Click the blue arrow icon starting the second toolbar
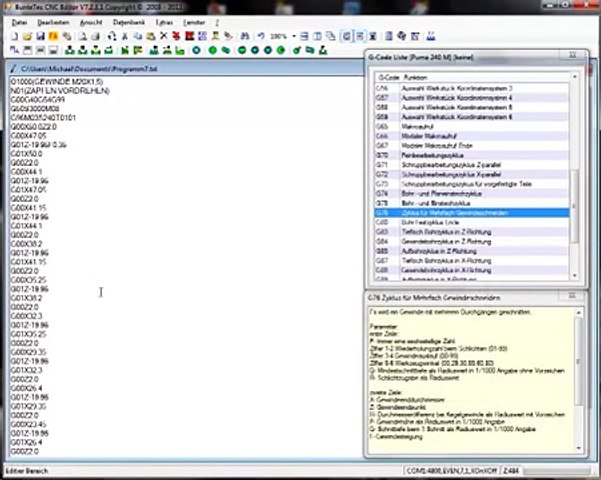The width and height of the screenshot is (601, 480). click(x=14, y=50)
